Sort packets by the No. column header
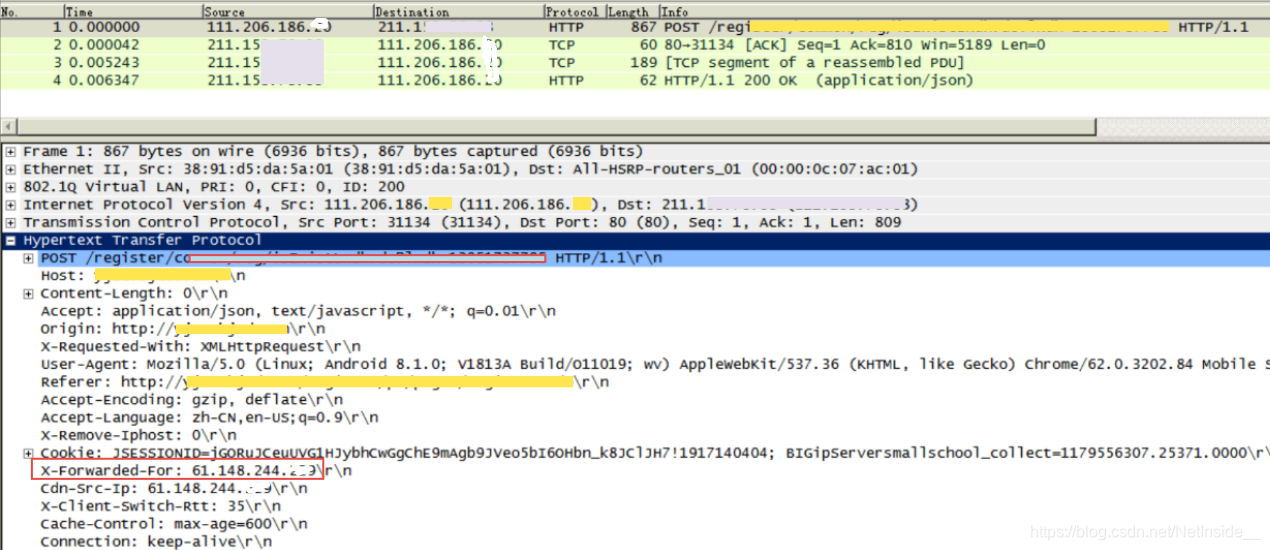1270x550 pixels. pos(30,11)
